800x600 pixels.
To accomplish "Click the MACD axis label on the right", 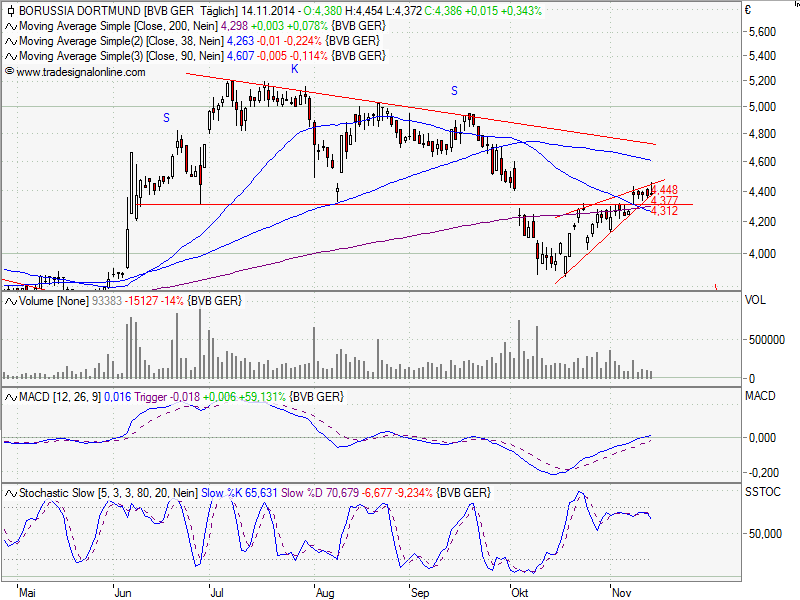I will [x=760, y=396].
